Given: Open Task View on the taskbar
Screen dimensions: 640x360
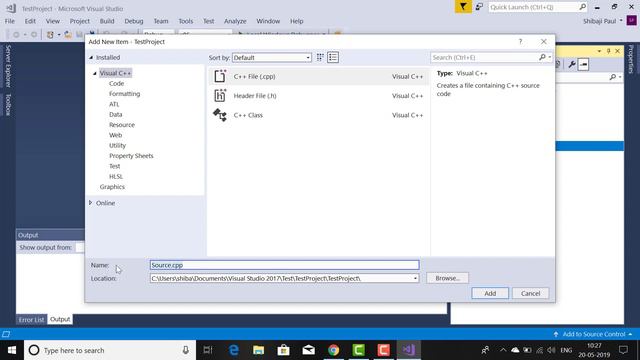Looking at the screenshot, I should tap(208, 350).
